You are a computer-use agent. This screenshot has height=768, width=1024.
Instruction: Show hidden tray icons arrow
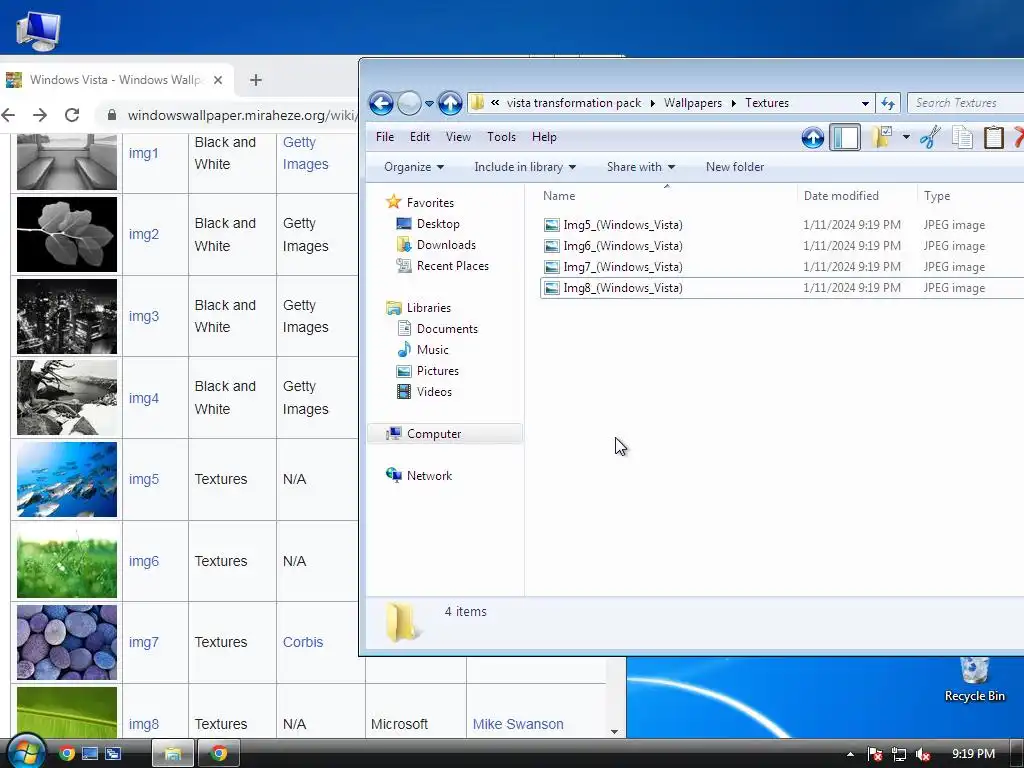tap(850, 754)
